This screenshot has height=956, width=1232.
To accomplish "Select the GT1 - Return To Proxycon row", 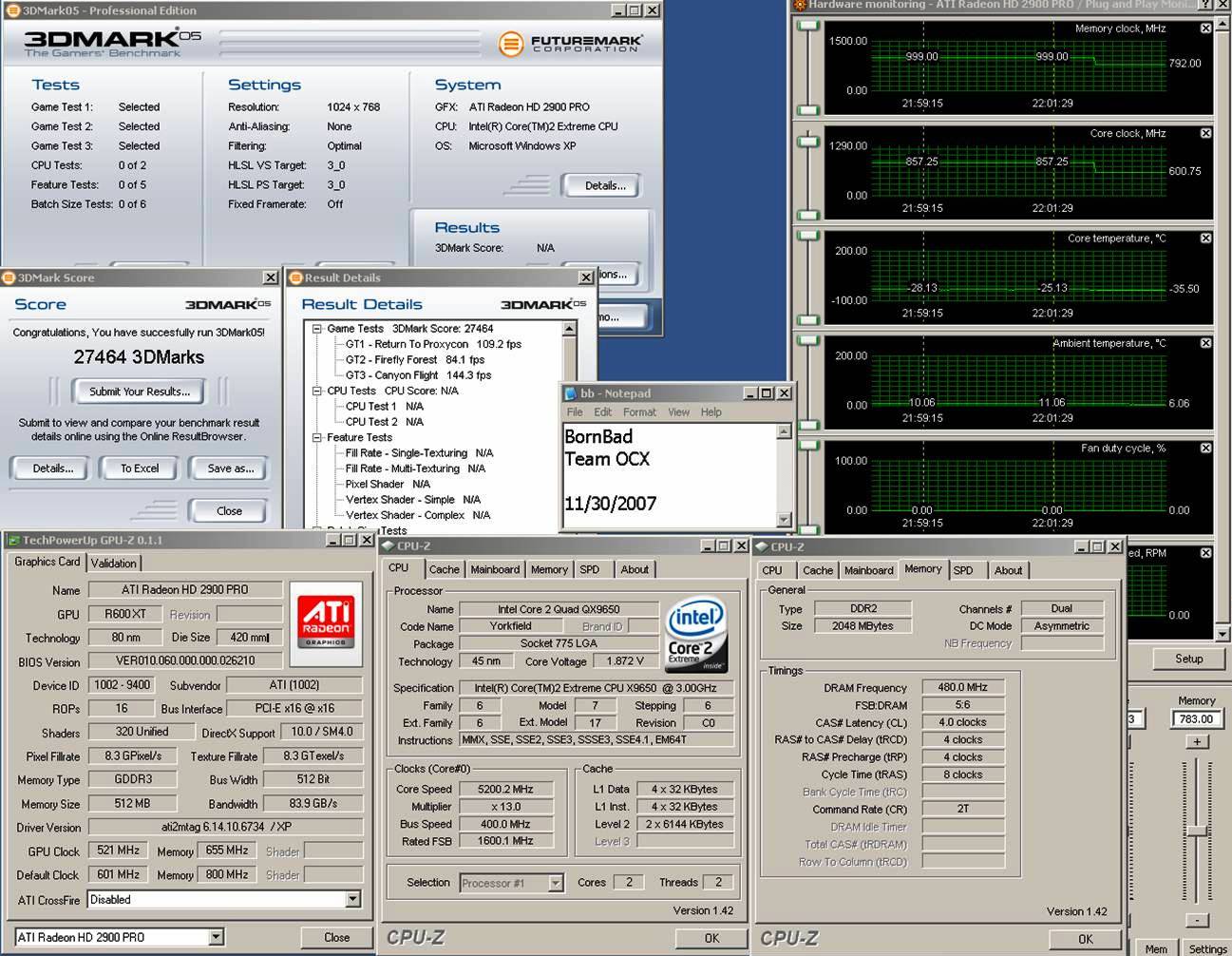I will click(x=433, y=344).
